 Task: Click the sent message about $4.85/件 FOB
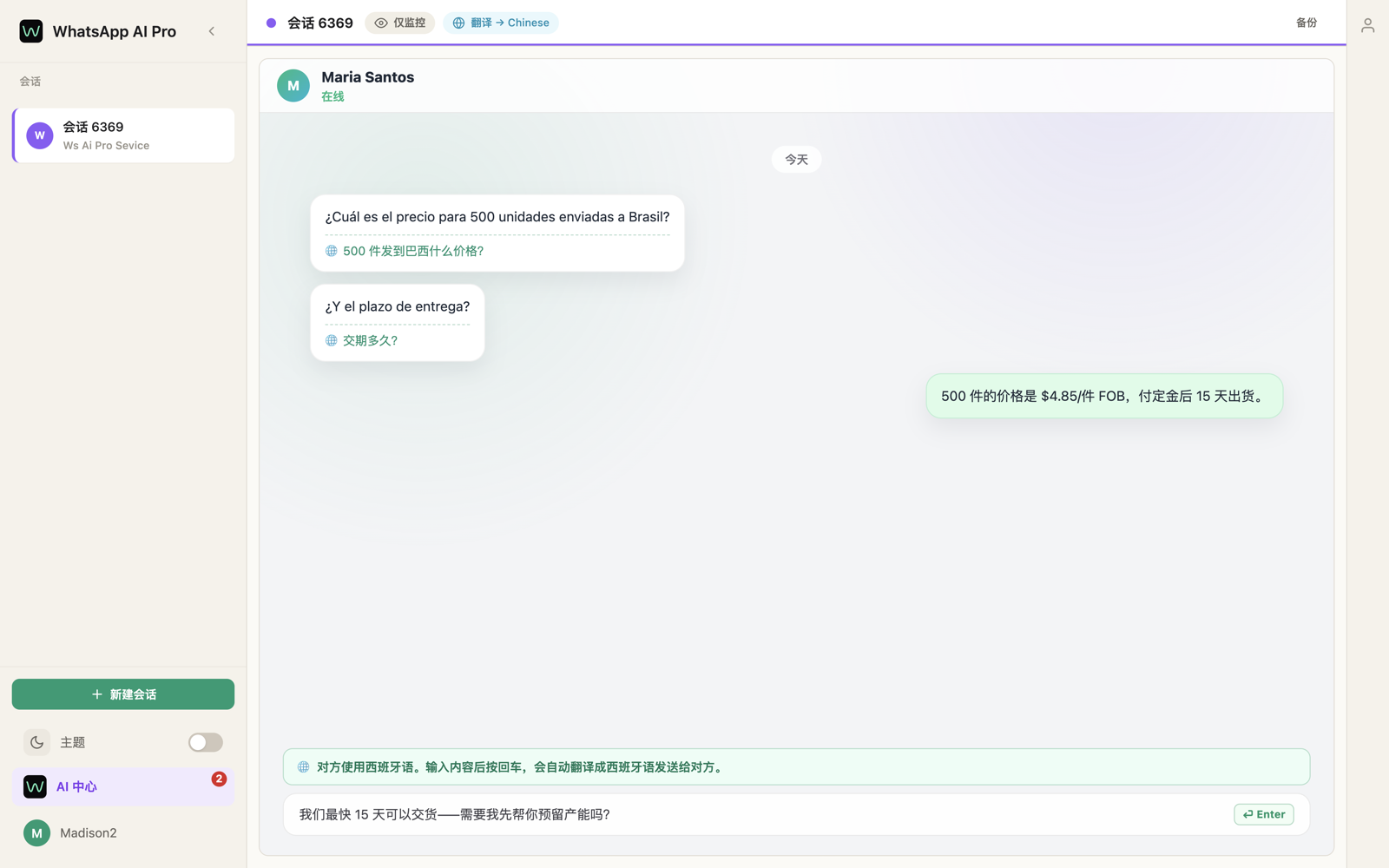pos(1104,396)
